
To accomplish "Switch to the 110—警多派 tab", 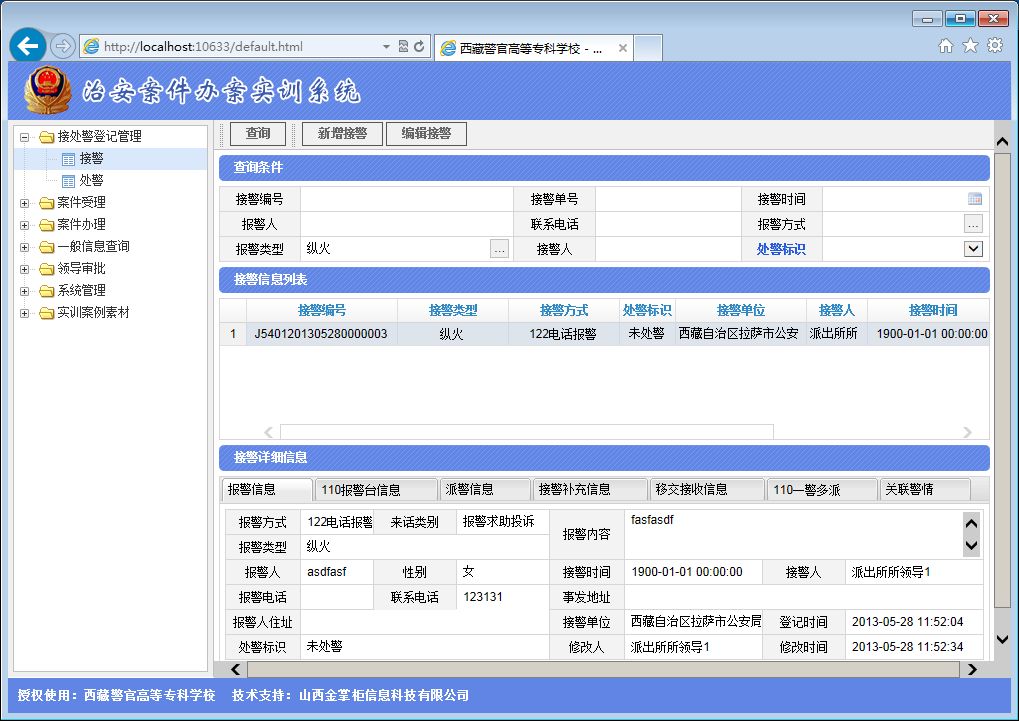I will pyautogui.click(x=822, y=490).
